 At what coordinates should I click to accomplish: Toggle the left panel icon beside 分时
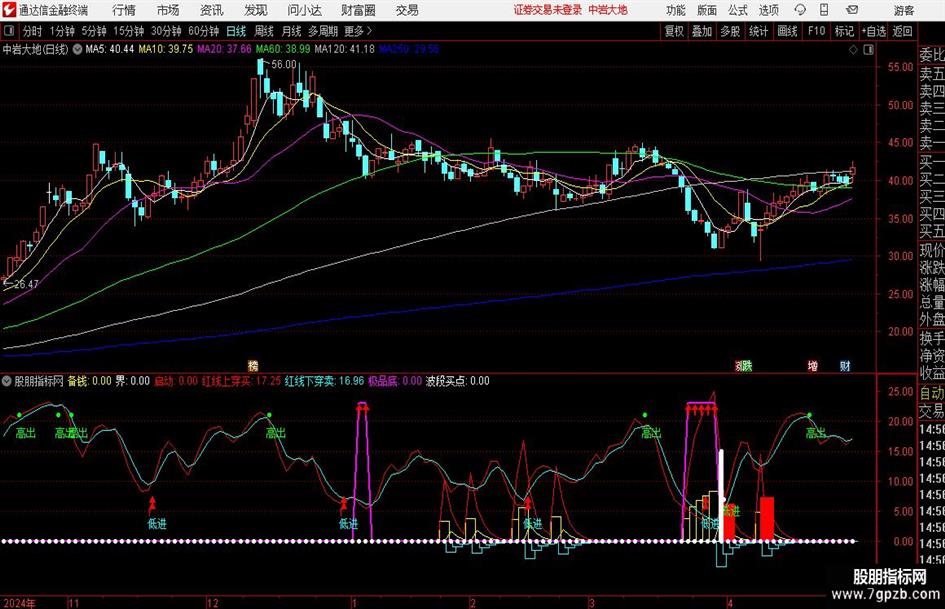[x=8, y=31]
